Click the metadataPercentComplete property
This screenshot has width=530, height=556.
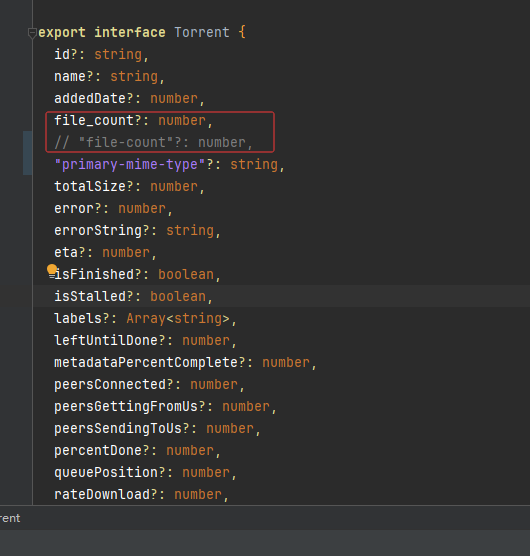[146, 362]
